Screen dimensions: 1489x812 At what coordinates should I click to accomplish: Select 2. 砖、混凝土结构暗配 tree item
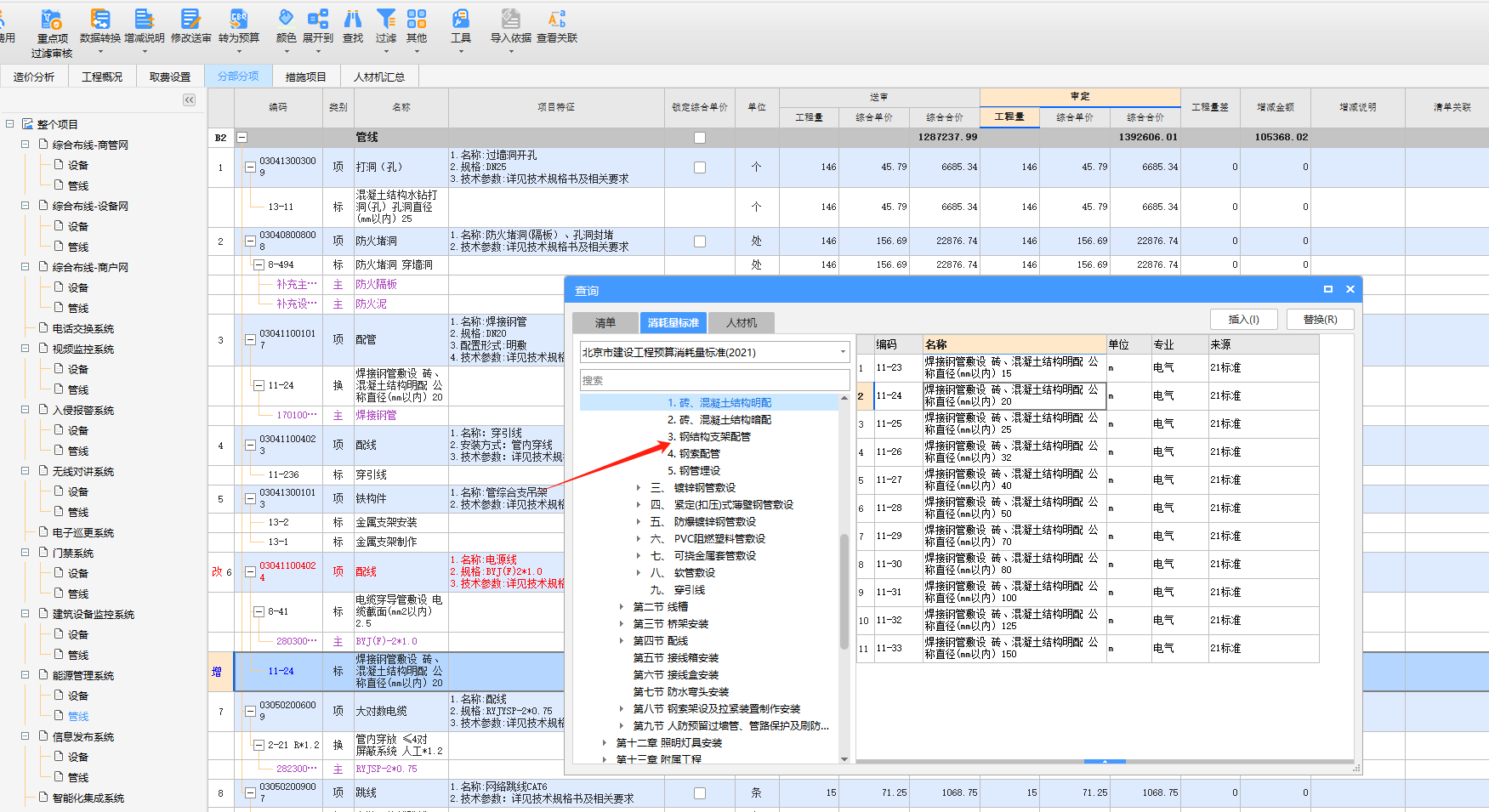click(x=719, y=420)
